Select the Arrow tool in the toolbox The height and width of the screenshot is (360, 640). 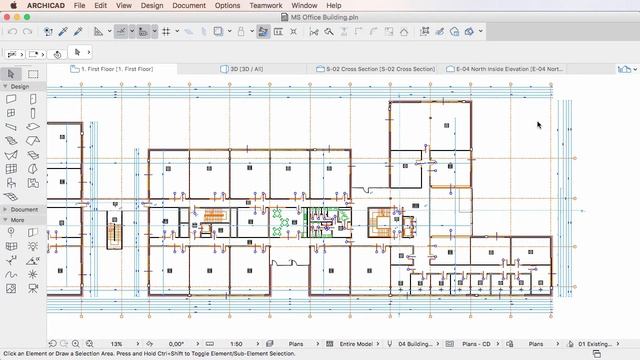pos(11,74)
